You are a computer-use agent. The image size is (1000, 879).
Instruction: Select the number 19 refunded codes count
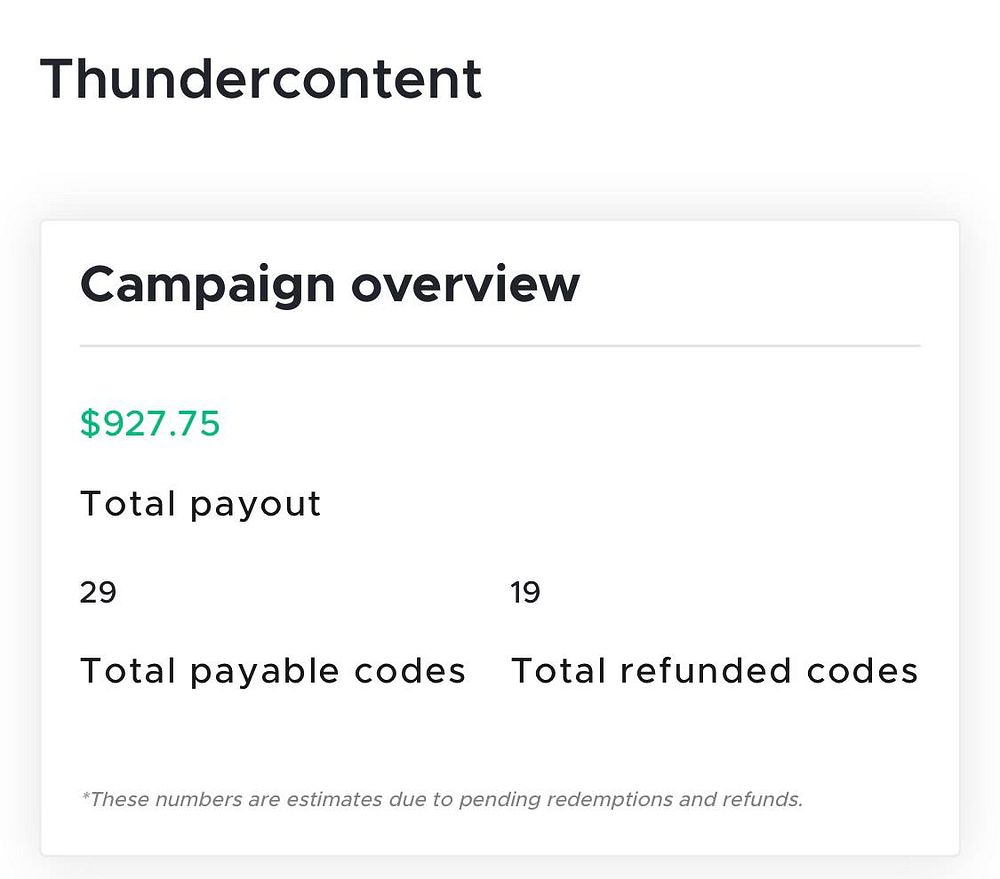click(x=525, y=593)
